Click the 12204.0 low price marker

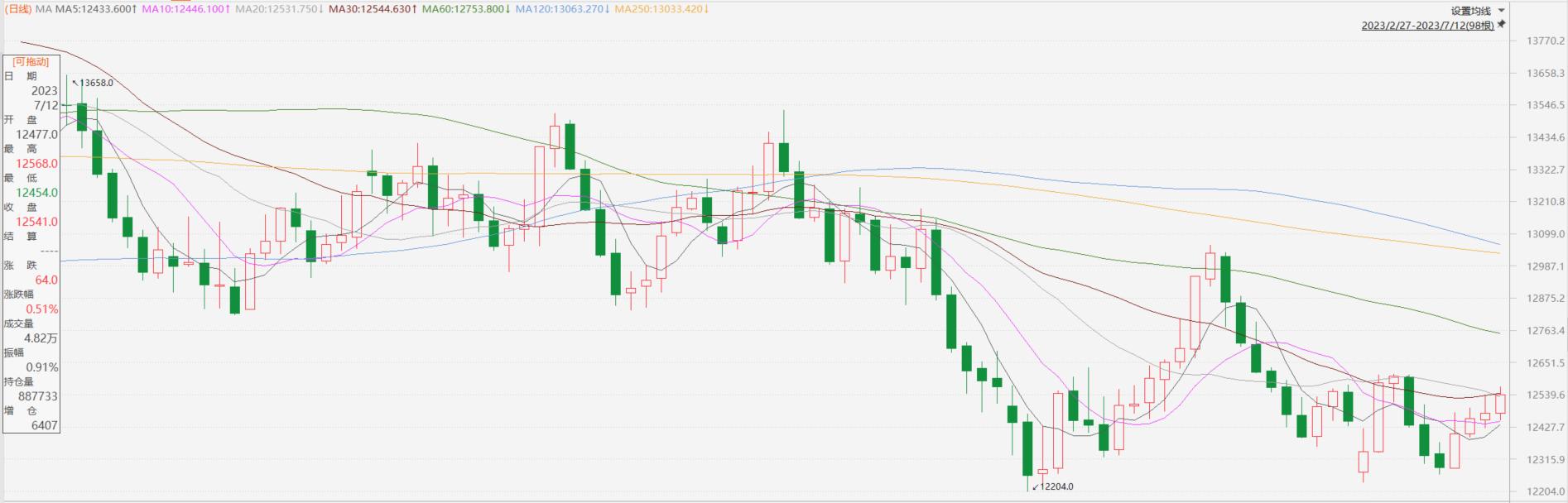[1056, 486]
